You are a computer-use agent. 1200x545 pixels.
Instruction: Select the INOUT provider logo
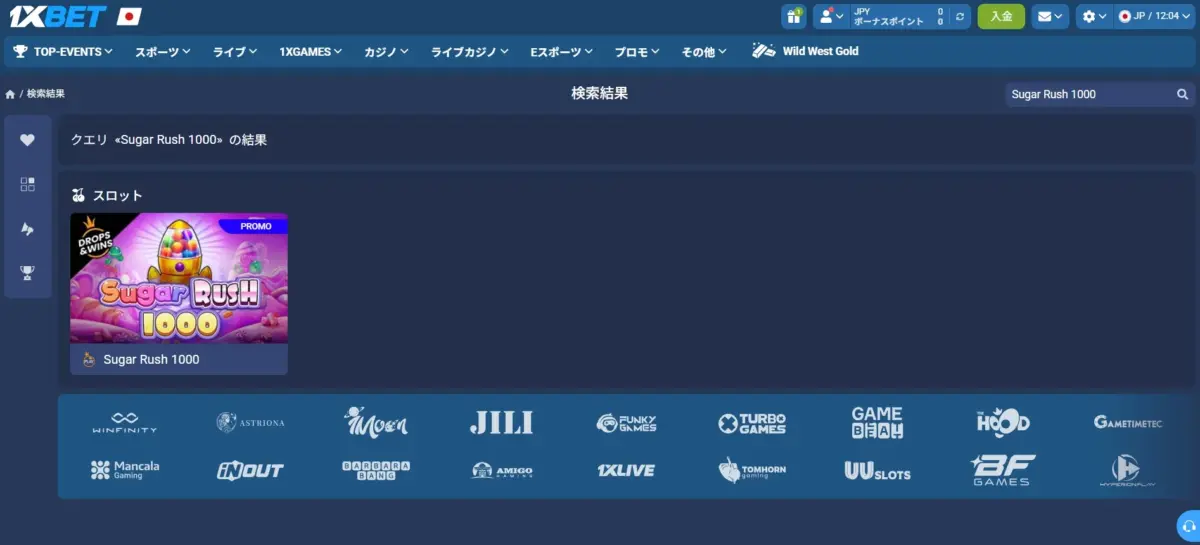251,471
